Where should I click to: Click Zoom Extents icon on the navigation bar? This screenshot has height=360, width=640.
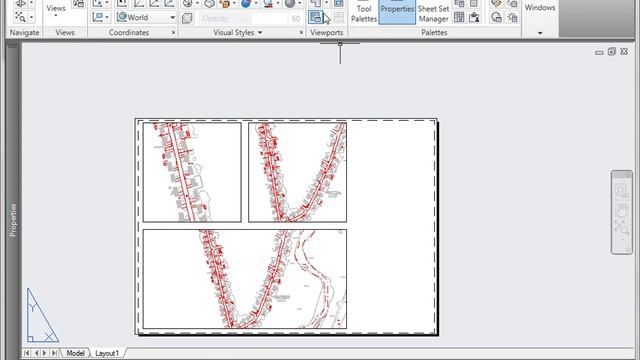click(622, 228)
